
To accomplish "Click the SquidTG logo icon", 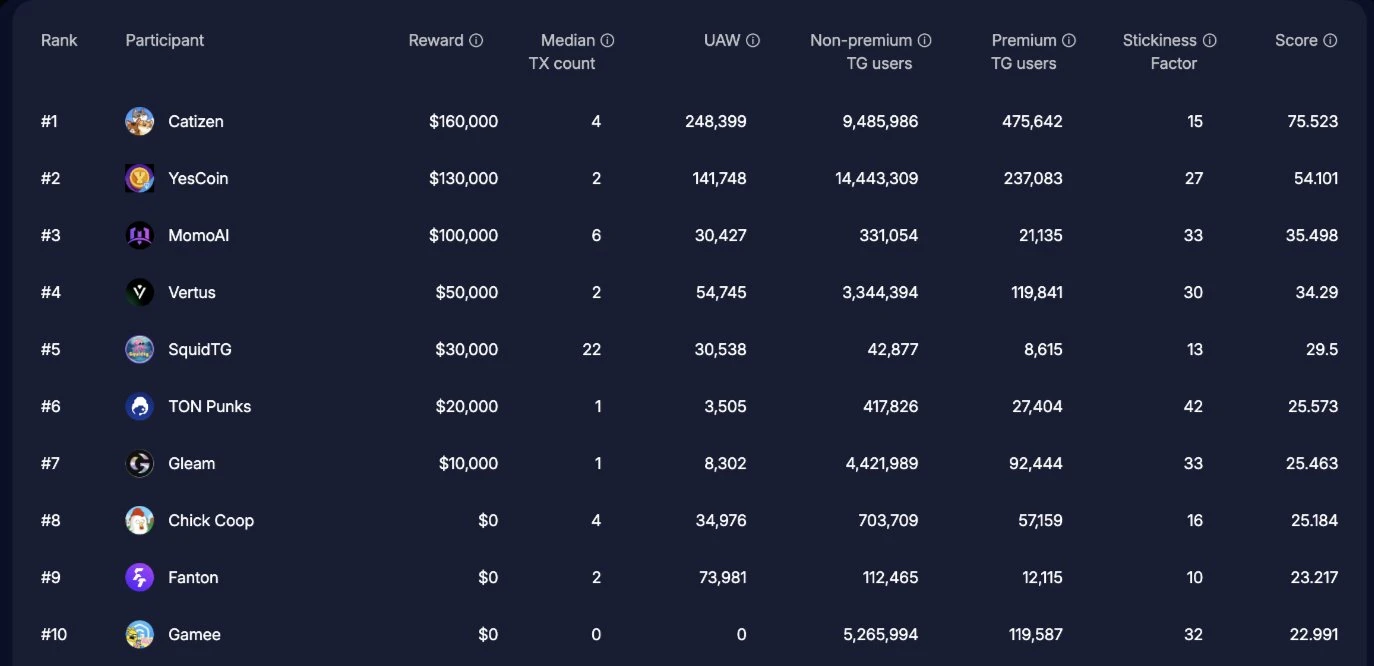I will click(x=139, y=349).
